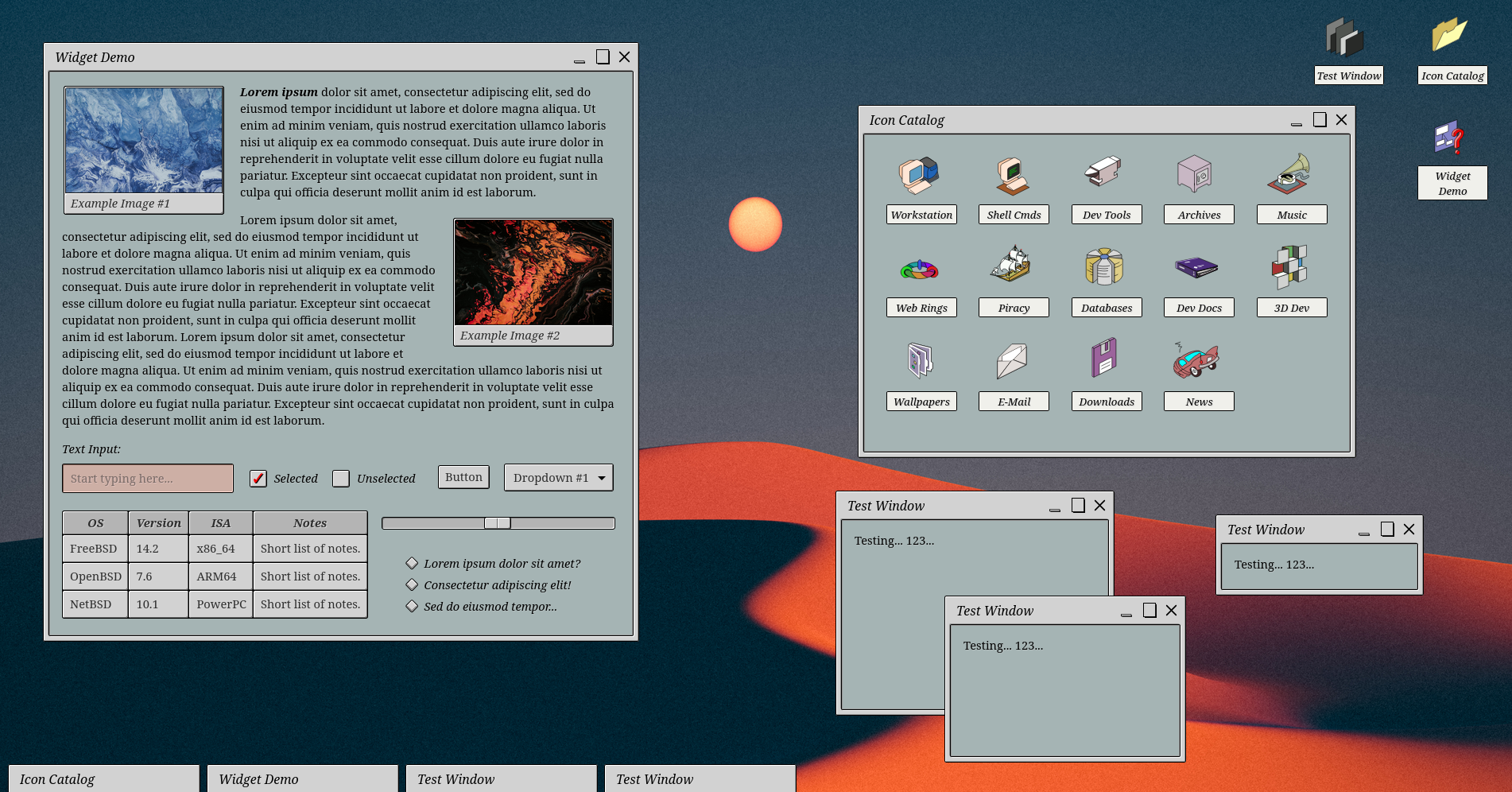The width and height of the screenshot is (1512, 792).
Task: Open the Shell Cmds computer icon
Action: tap(1013, 176)
